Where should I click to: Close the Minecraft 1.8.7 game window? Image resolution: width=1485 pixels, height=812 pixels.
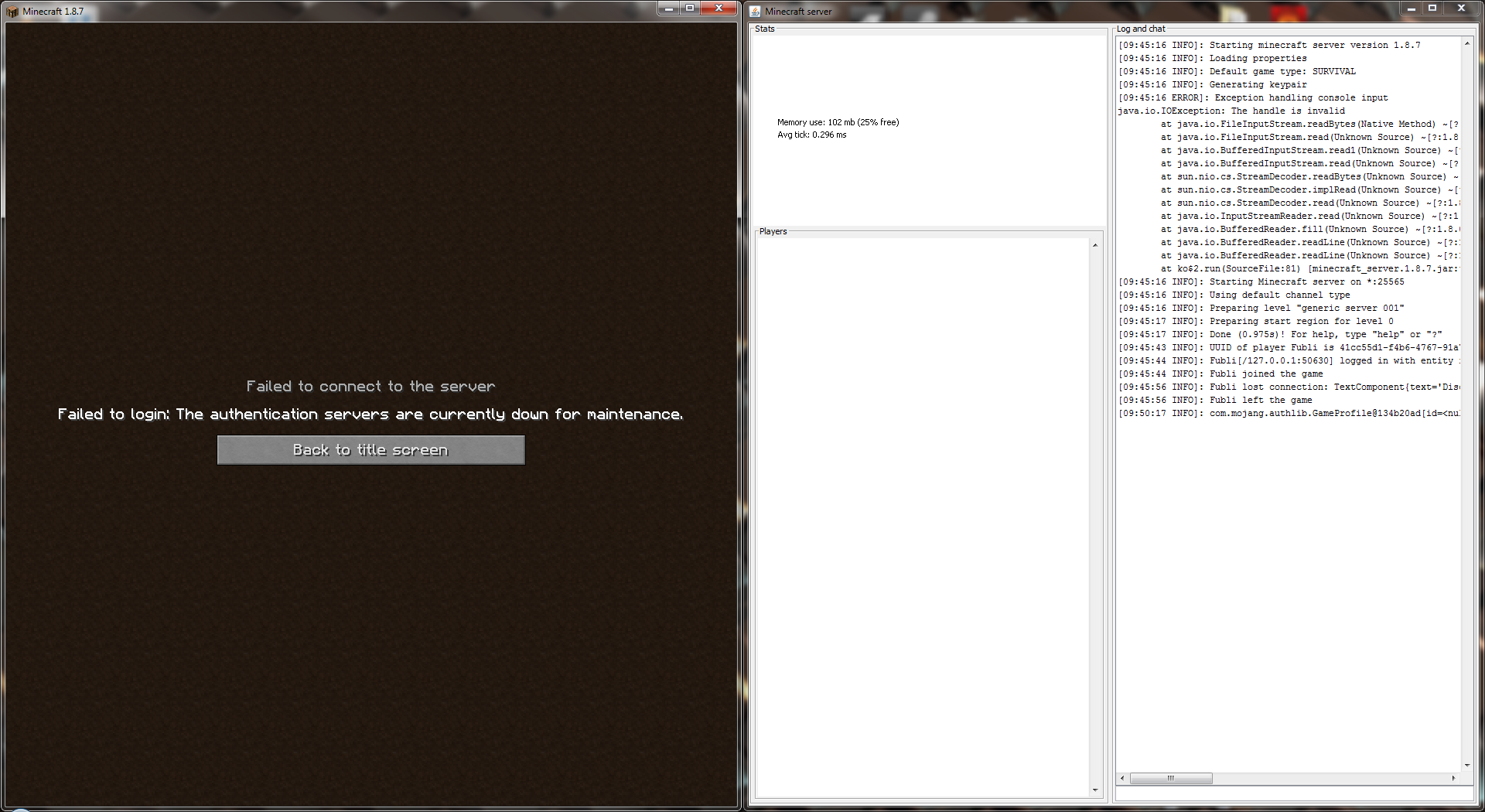tap(719, 8)
